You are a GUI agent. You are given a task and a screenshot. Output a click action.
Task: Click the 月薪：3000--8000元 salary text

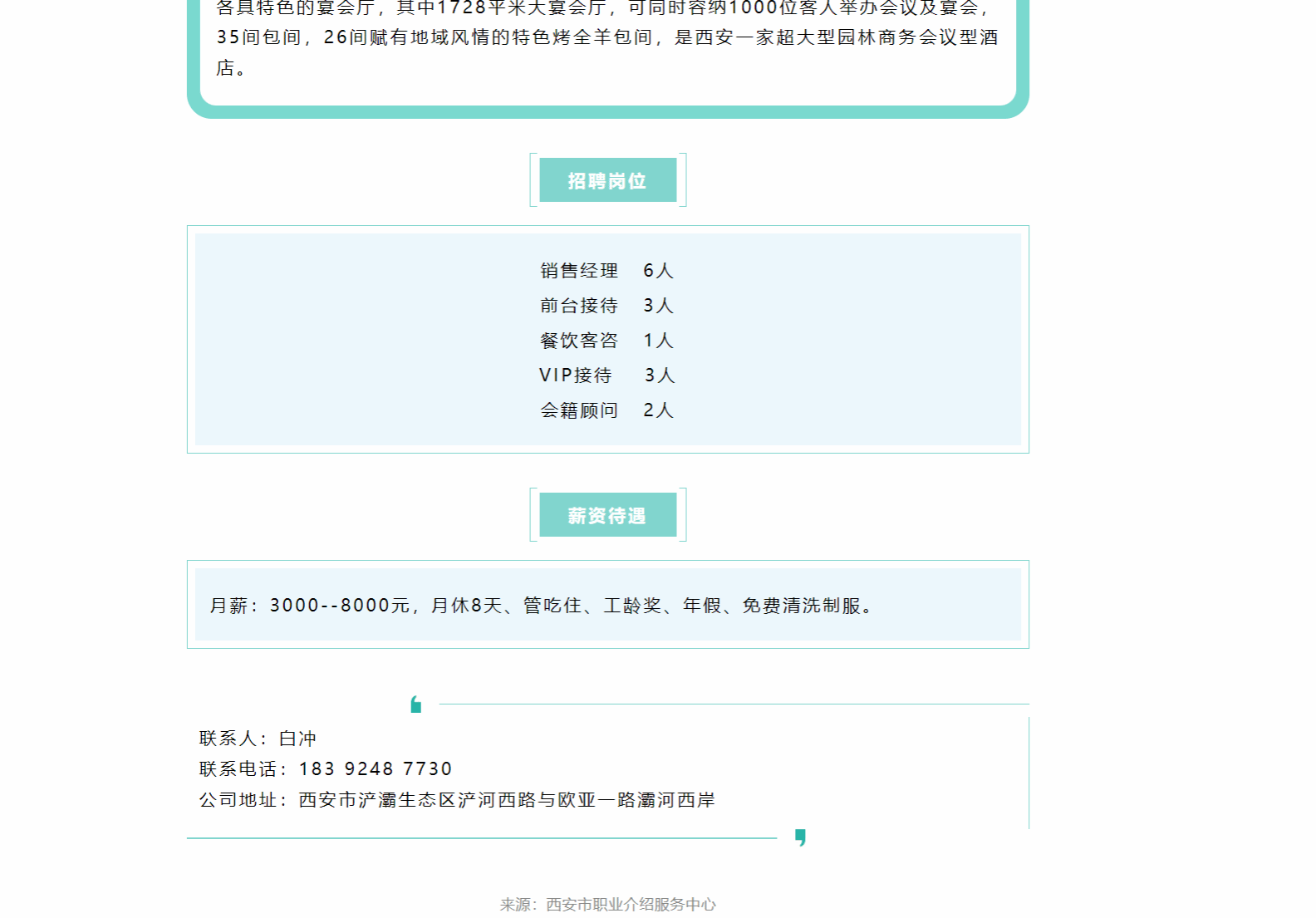tap(309, 606)
